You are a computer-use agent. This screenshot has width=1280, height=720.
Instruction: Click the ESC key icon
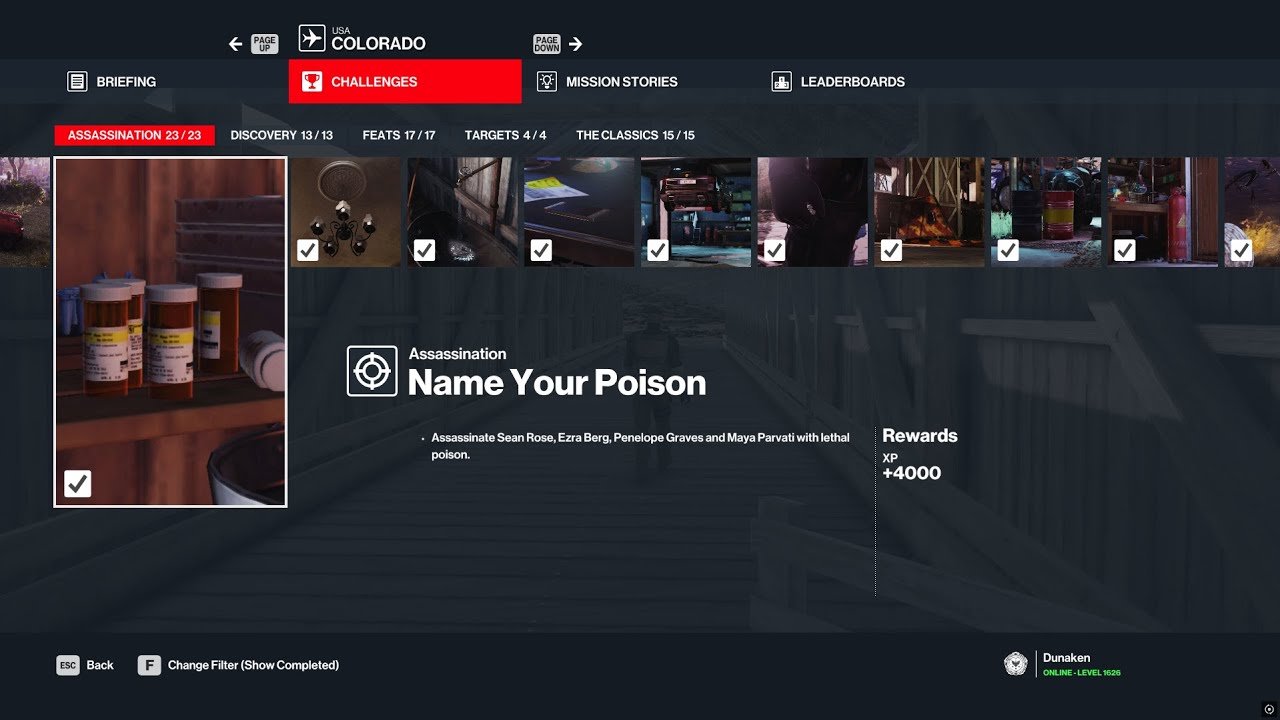coord(68,665)
